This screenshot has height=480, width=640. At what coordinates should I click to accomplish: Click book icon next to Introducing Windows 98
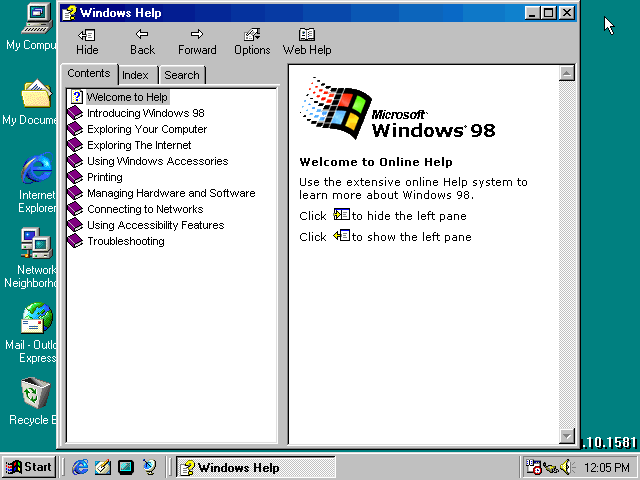point(75,113)
